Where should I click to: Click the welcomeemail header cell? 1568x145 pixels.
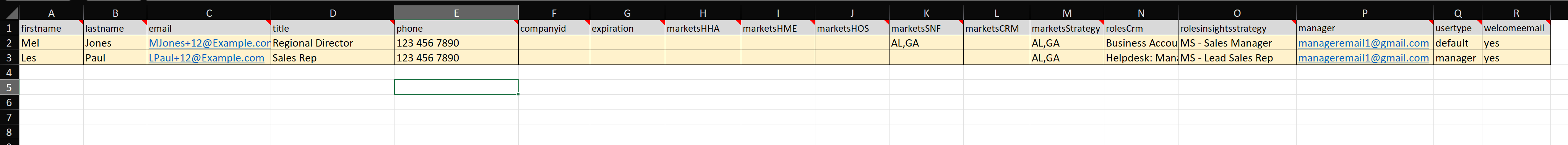point(1516,28)
